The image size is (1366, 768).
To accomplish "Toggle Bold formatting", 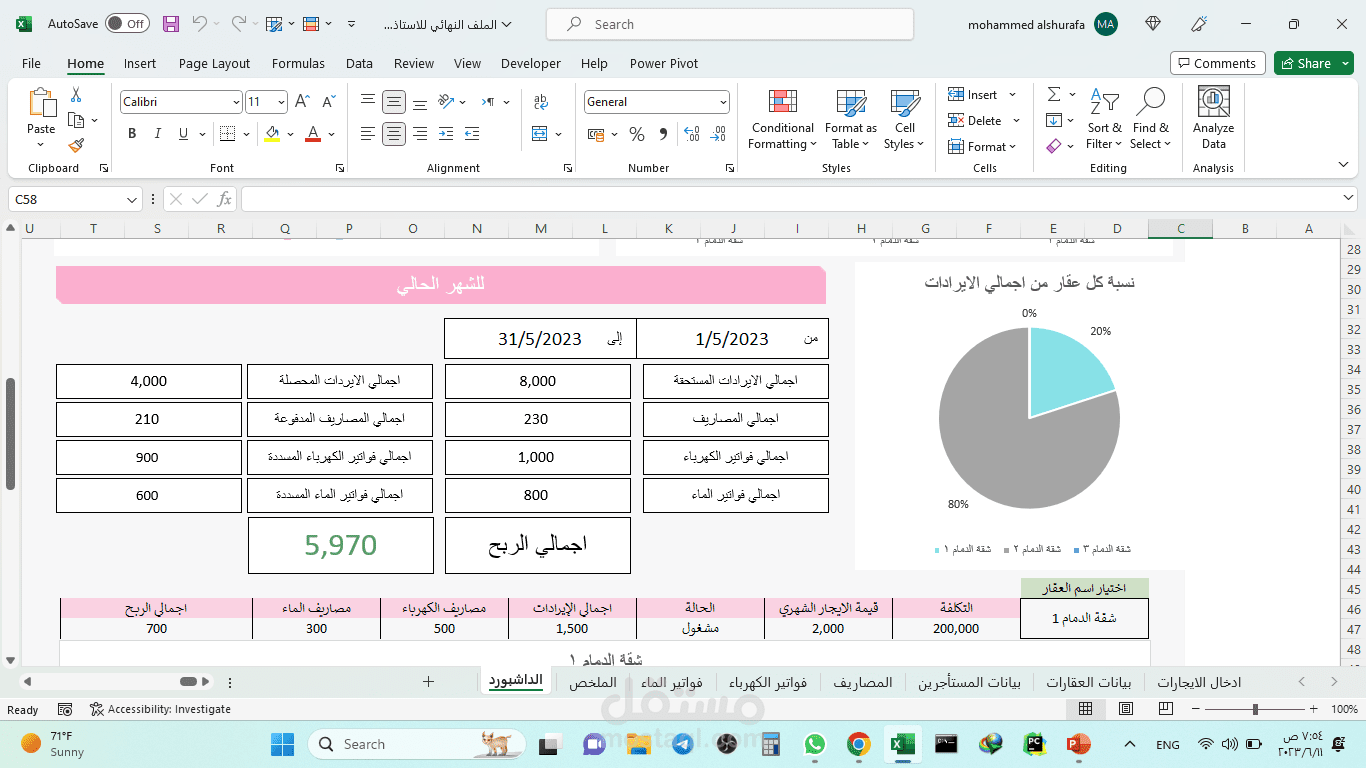I will [x=132, y=134].
